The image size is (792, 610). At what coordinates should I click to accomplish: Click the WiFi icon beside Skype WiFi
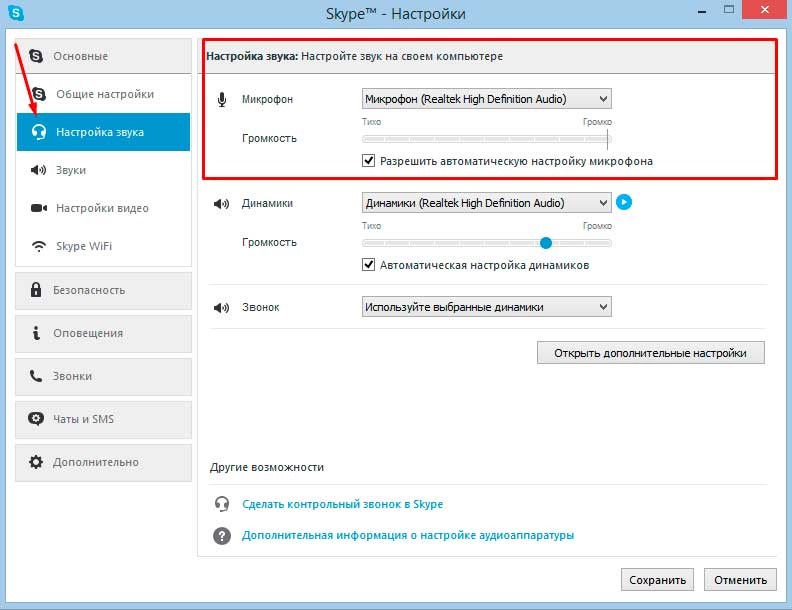click(x=39, y=246)
